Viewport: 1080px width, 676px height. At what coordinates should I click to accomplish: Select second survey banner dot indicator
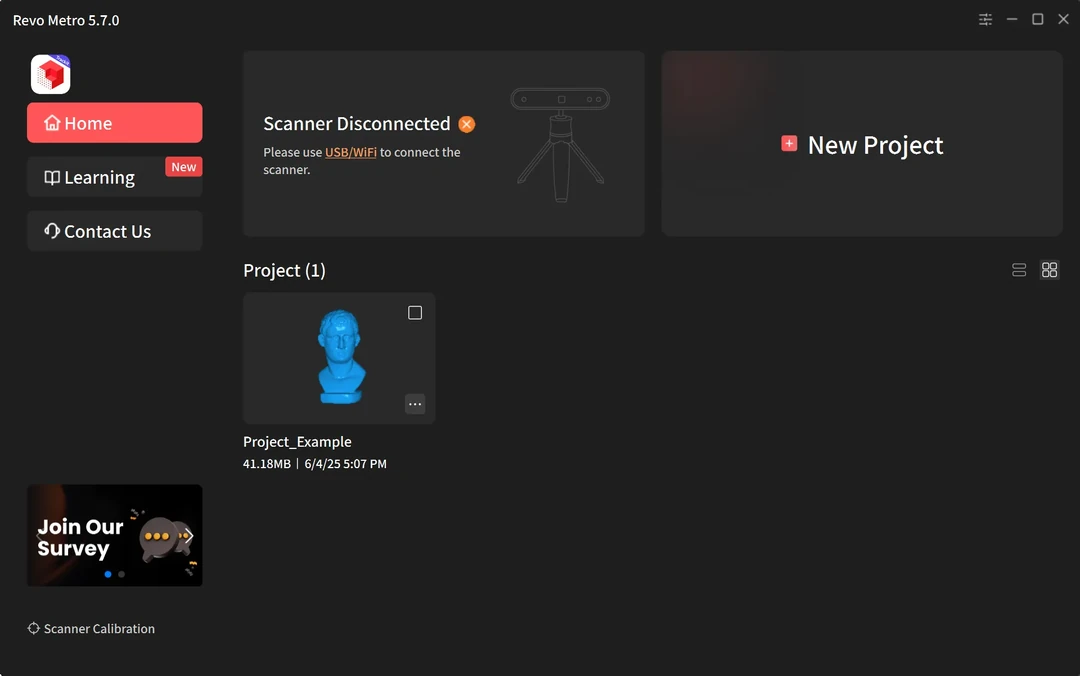tap(121, 574)
